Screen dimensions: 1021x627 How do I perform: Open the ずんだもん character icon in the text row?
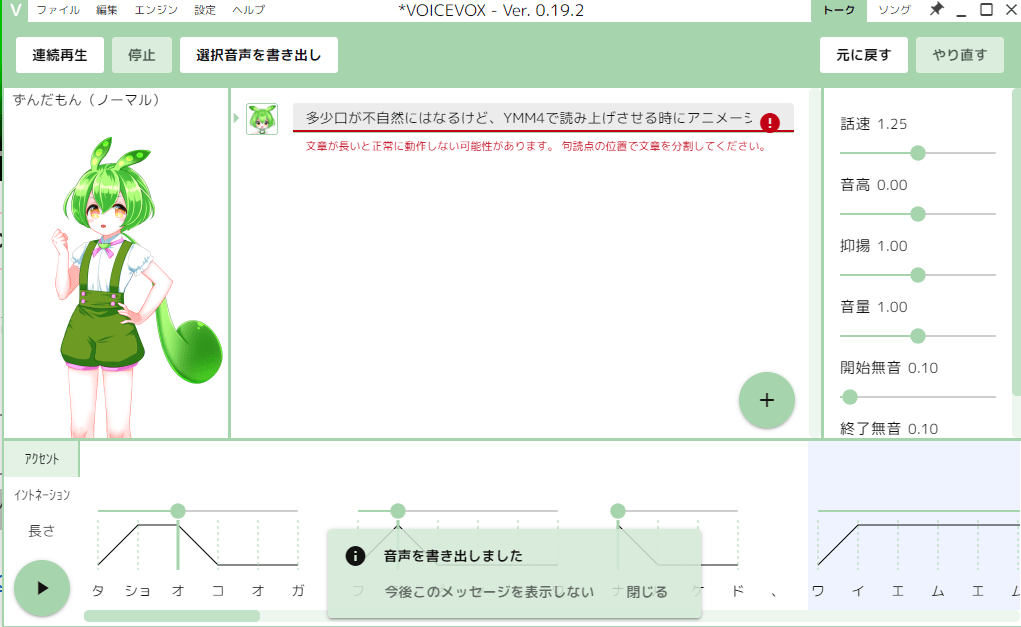[x=262, y=119]
